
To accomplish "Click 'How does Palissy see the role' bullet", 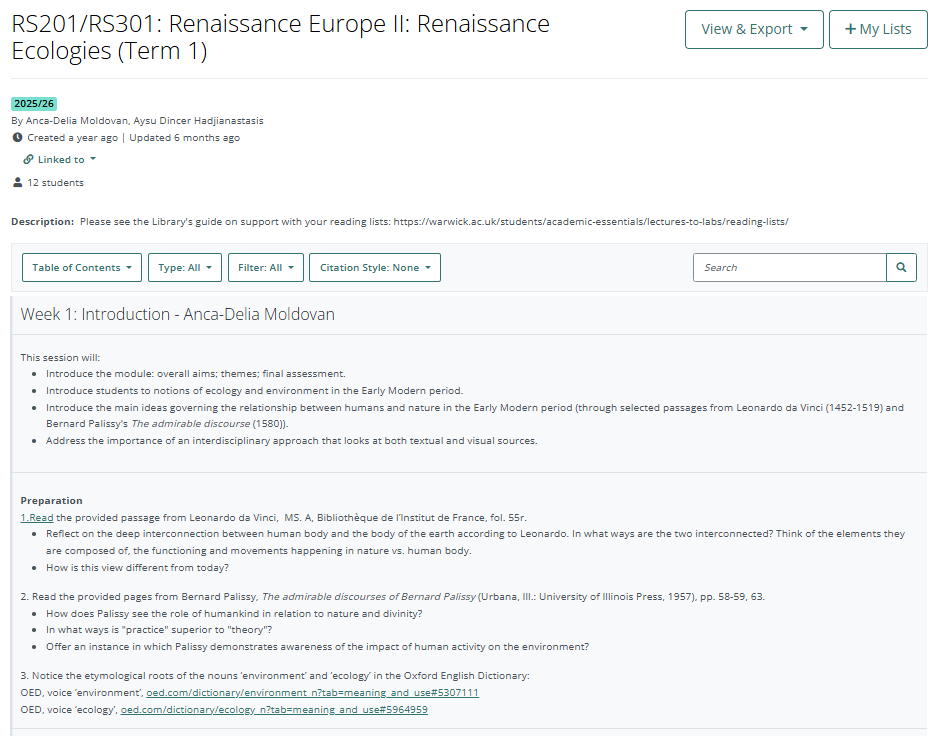I will pyautogui.click(x=234, y=613).
